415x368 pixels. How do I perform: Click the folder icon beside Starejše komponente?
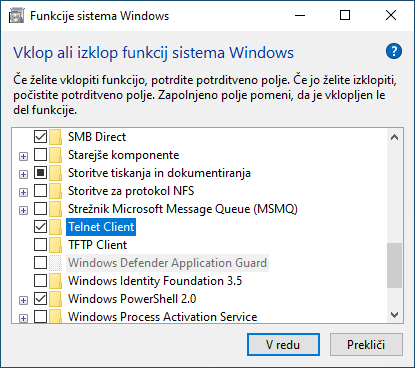coord(55,155)
